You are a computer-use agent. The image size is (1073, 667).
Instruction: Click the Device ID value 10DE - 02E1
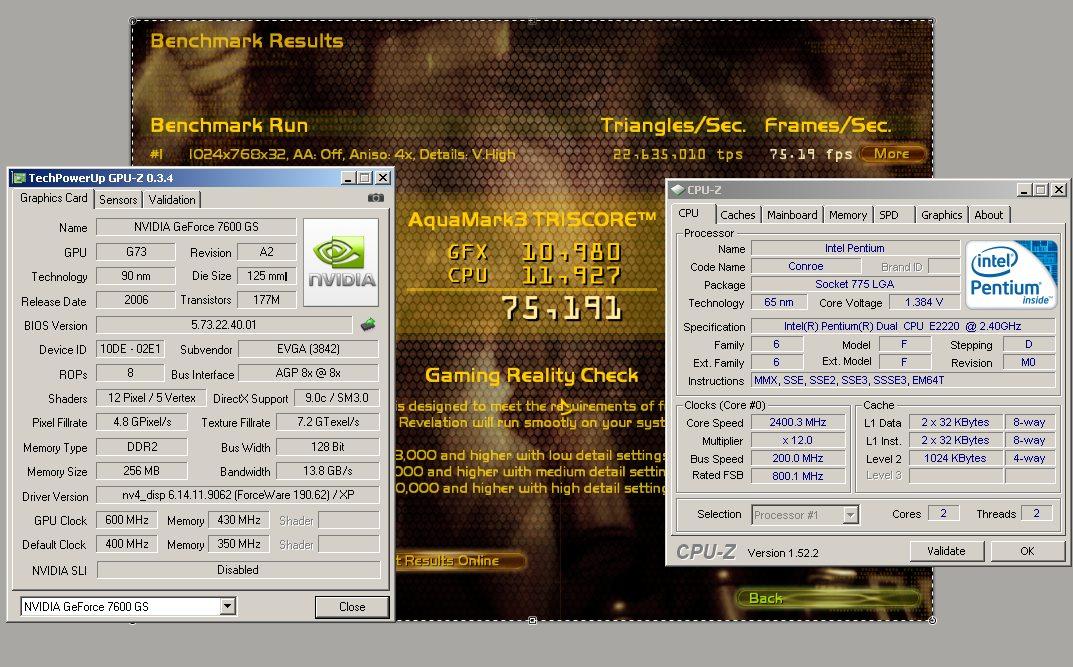(130, 349)
